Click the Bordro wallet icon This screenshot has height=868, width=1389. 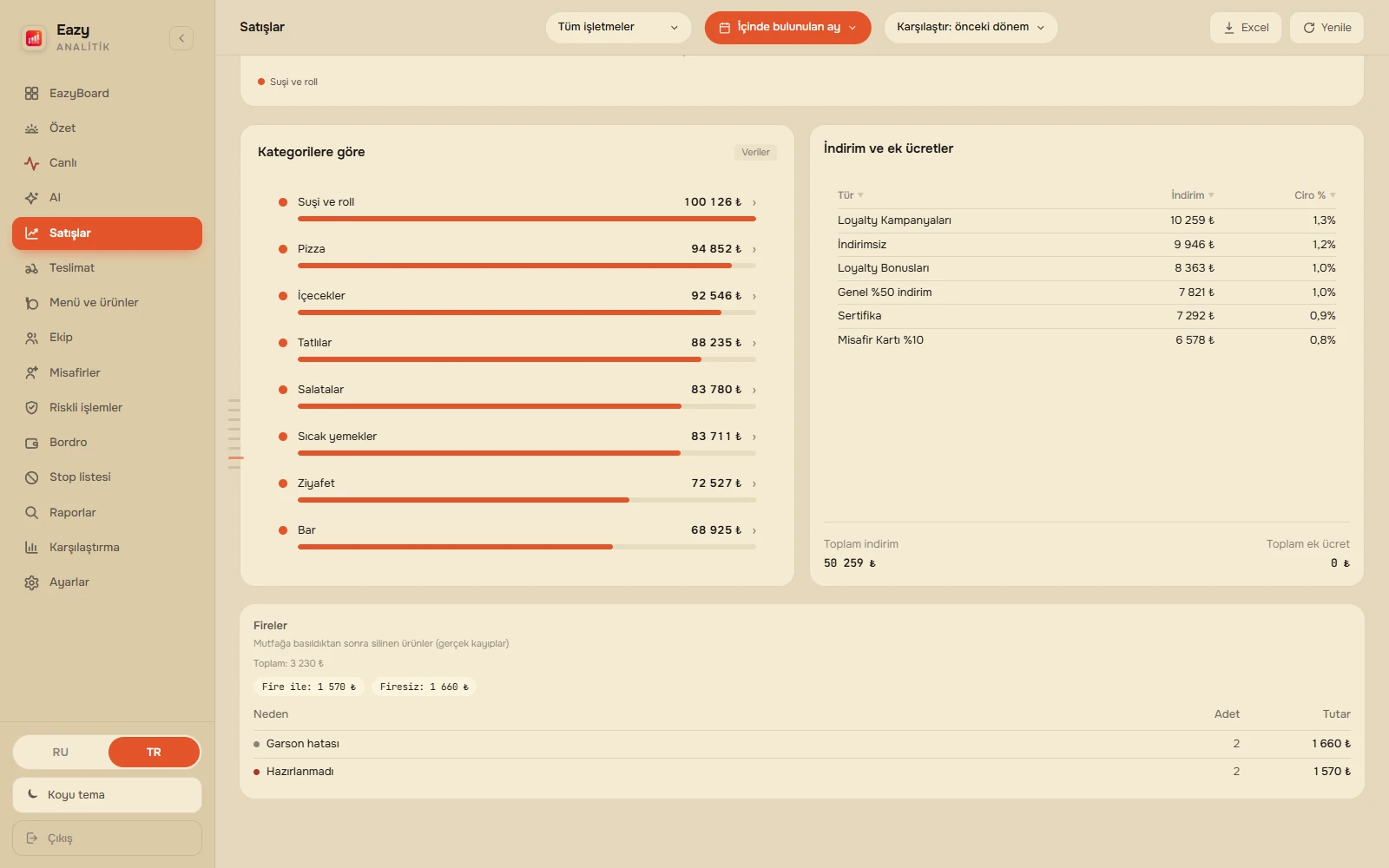pos(32,443)
